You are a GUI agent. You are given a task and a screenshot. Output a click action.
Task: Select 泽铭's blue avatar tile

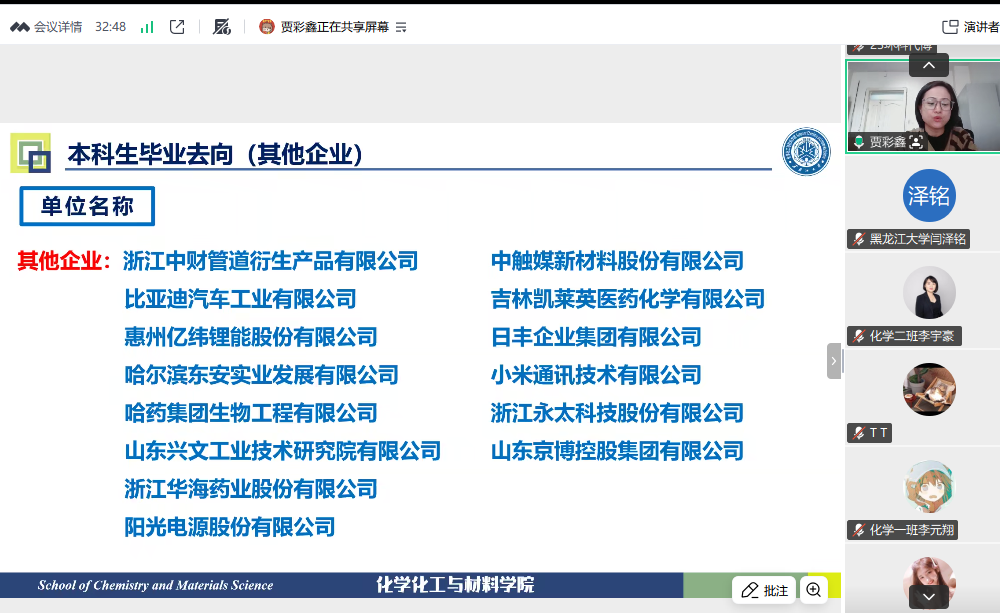click(x=929, y=195)
